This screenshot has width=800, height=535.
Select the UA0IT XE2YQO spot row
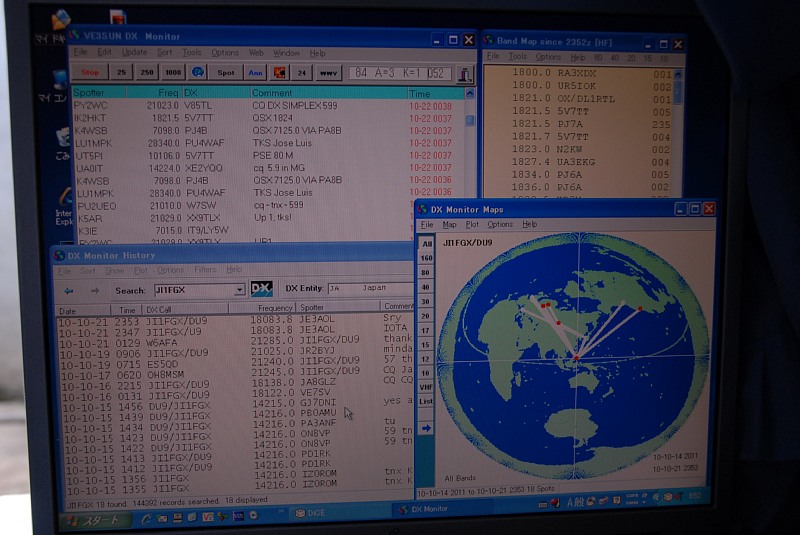(x=264, y=168)
